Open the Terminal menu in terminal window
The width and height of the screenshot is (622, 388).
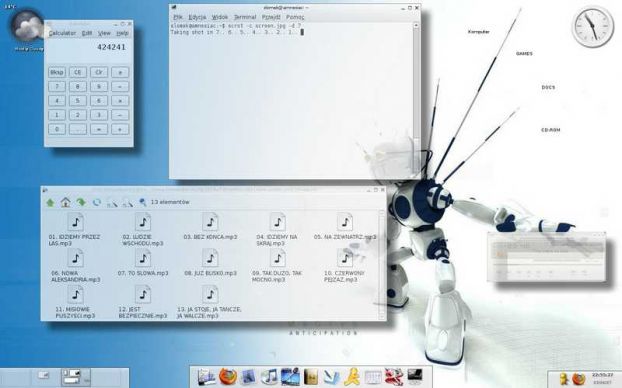(245, 17)
